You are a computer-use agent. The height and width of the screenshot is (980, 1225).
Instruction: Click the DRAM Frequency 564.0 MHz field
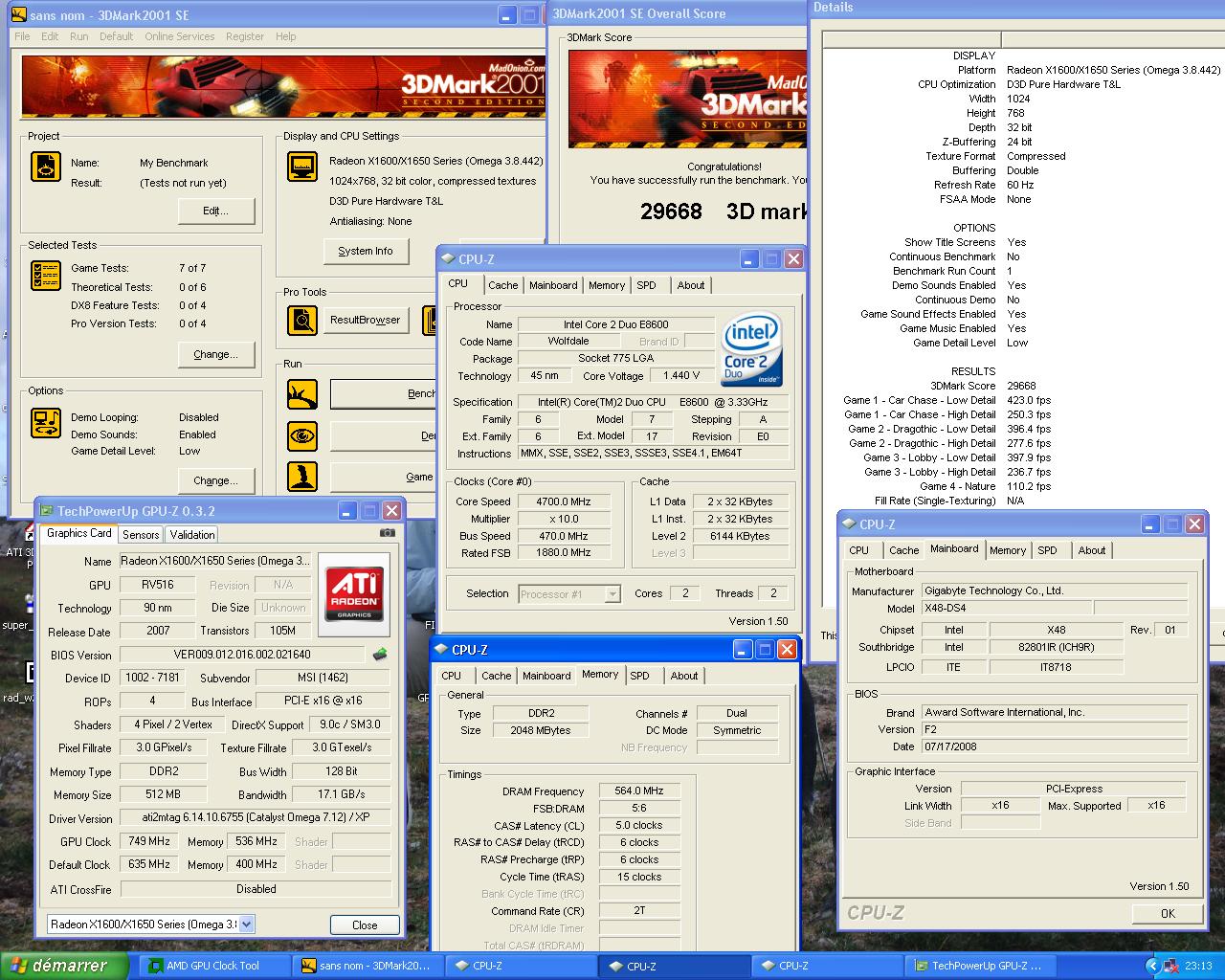click(639, 791)
